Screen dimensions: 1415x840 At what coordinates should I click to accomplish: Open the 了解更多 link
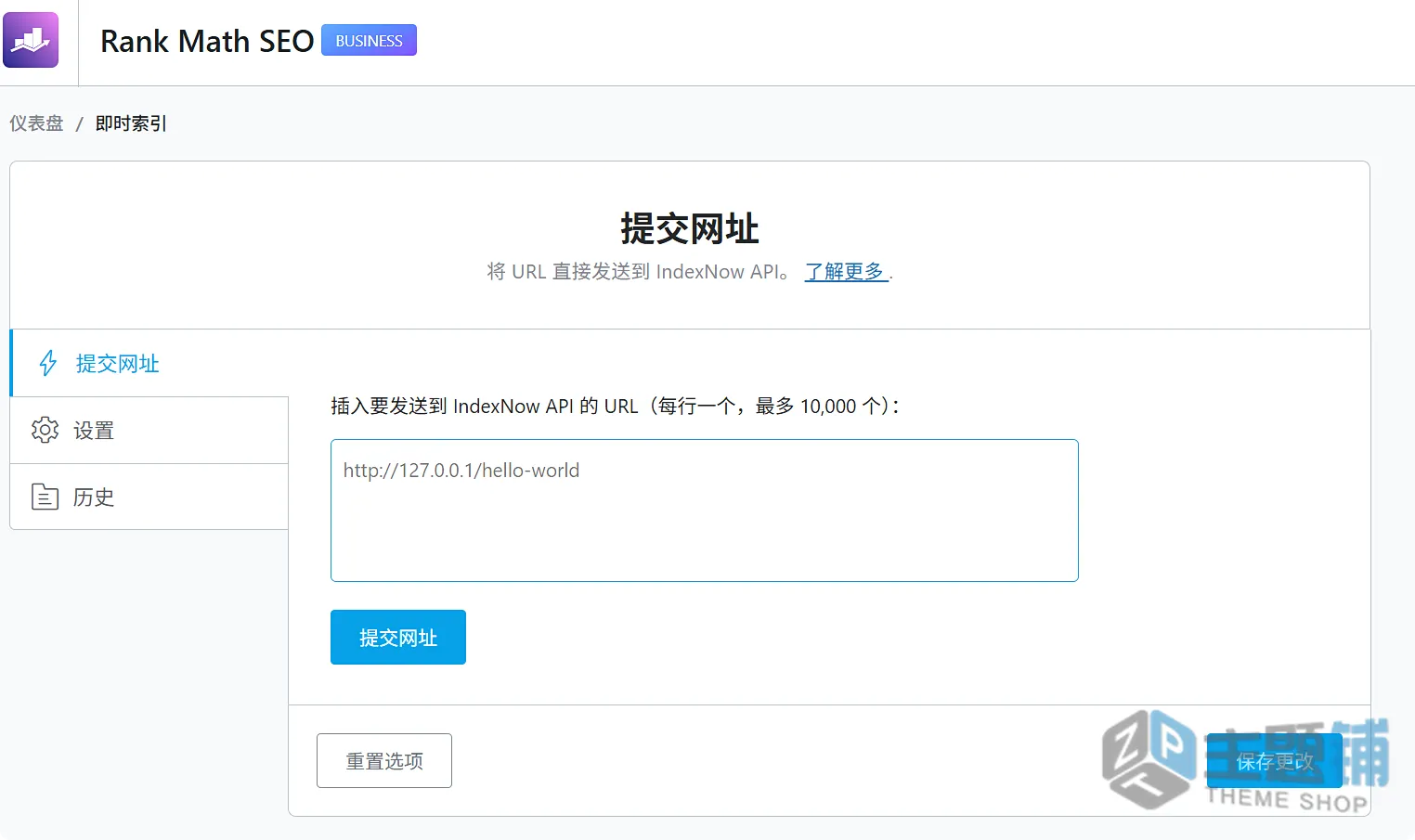point(845,271)
